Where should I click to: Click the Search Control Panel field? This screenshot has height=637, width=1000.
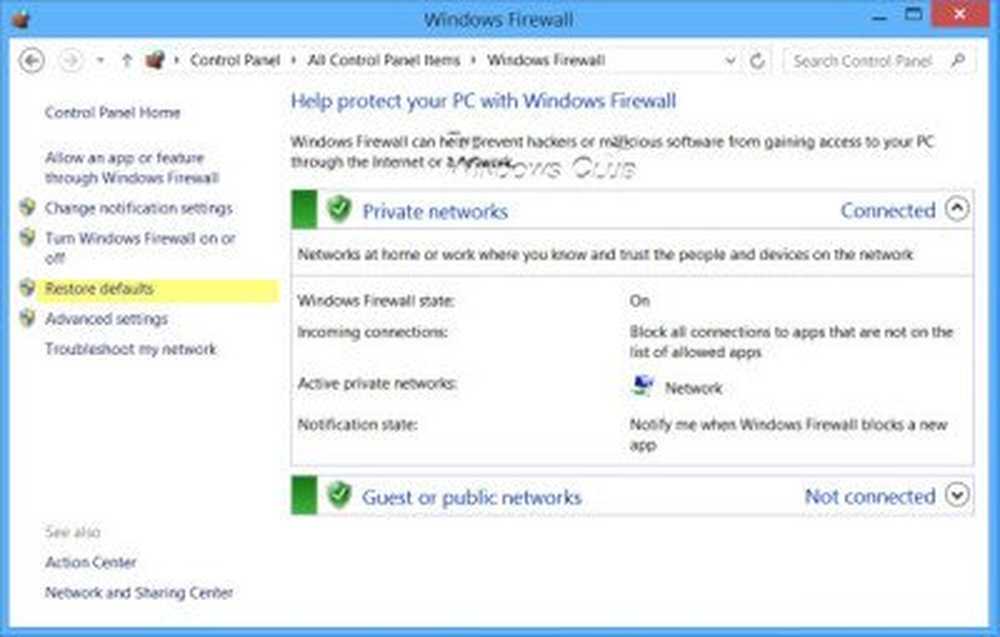[862, 61]
